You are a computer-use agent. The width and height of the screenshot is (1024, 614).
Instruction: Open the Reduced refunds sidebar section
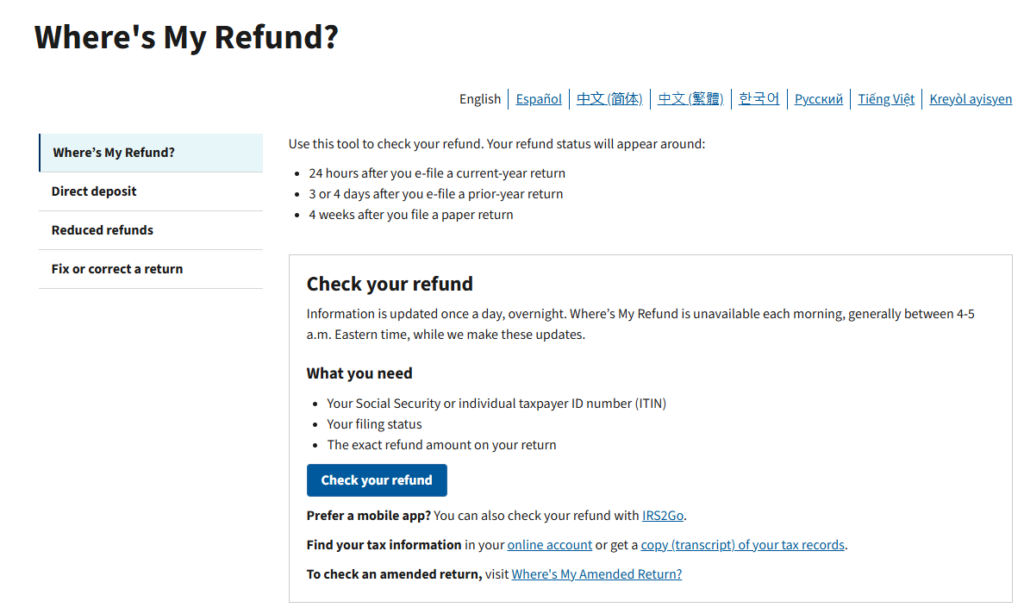pos(101,230)
